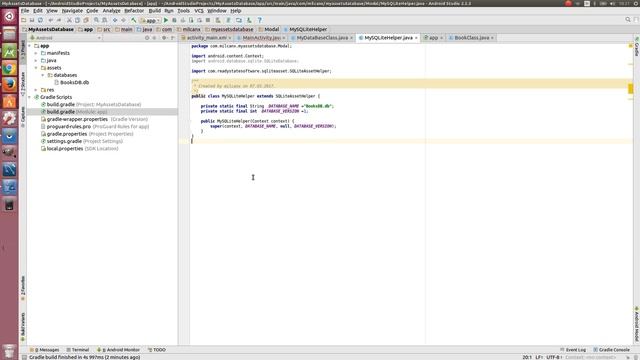
Task: Open Firefox from the Ubuntu dock
Action: [x=9, y=85]
